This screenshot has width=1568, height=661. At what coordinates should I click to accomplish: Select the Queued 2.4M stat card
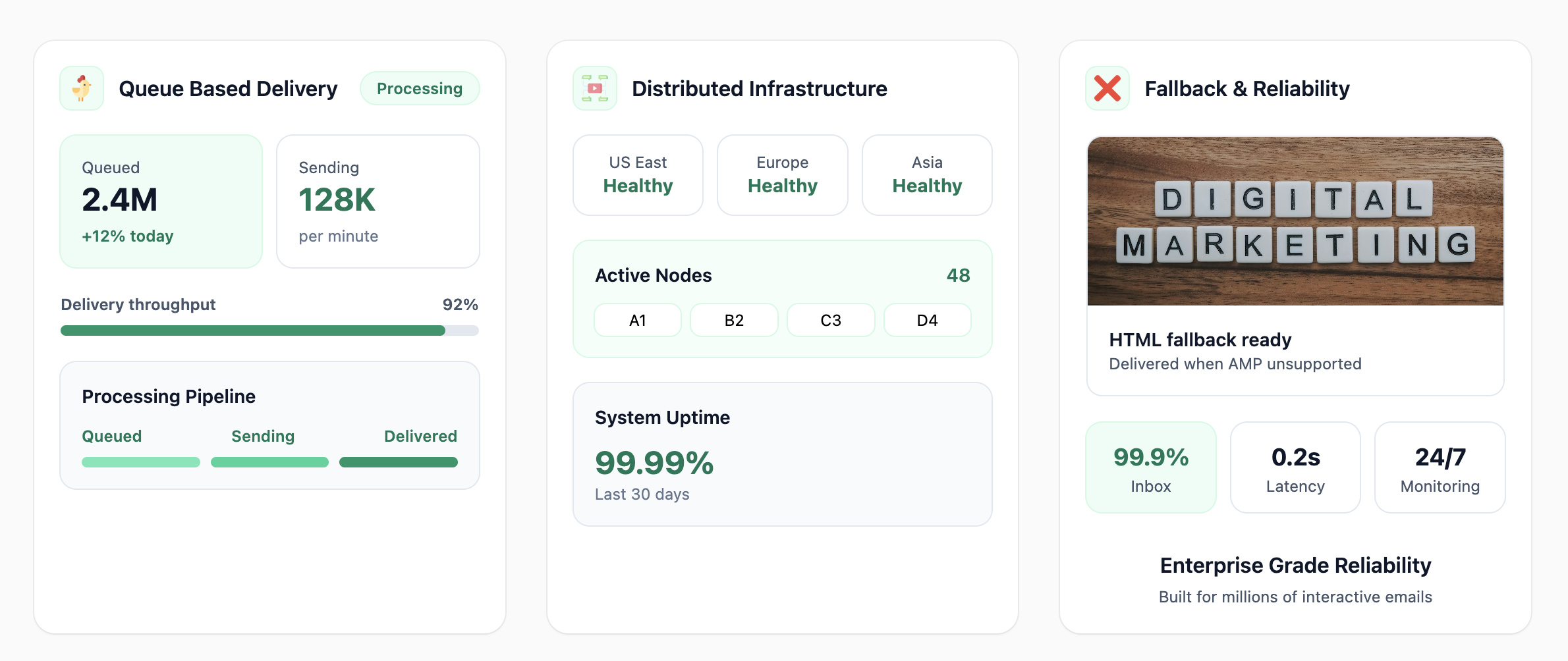pyautogui.click(x=161, y=201)
